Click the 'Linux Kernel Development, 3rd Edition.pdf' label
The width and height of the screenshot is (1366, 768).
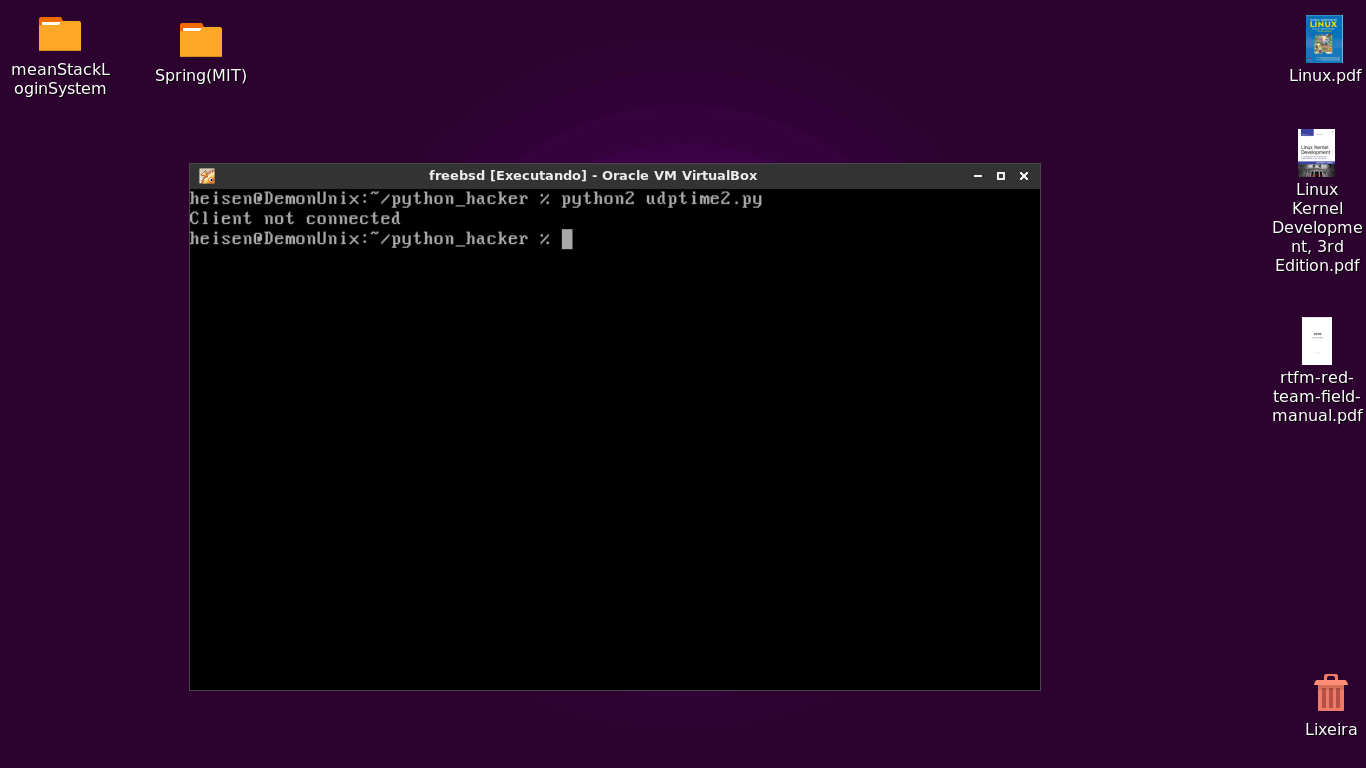tap(1316, 227)
